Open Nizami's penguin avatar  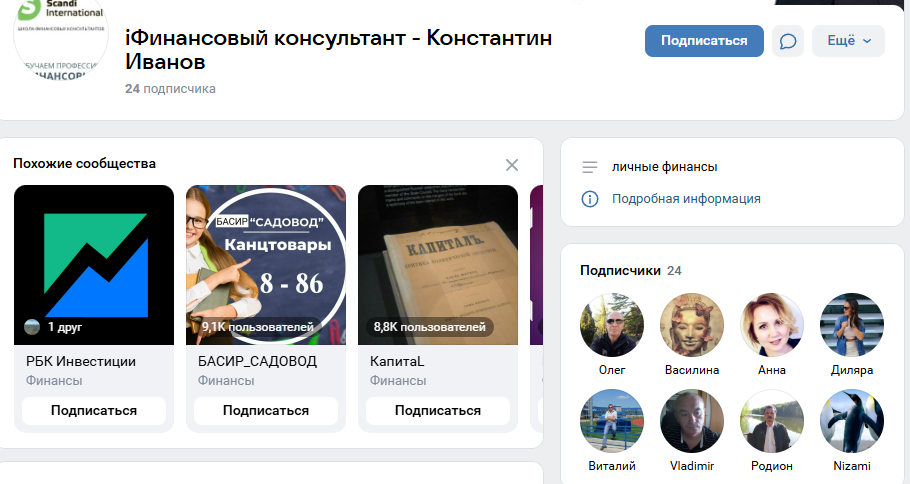click(851, 421)
